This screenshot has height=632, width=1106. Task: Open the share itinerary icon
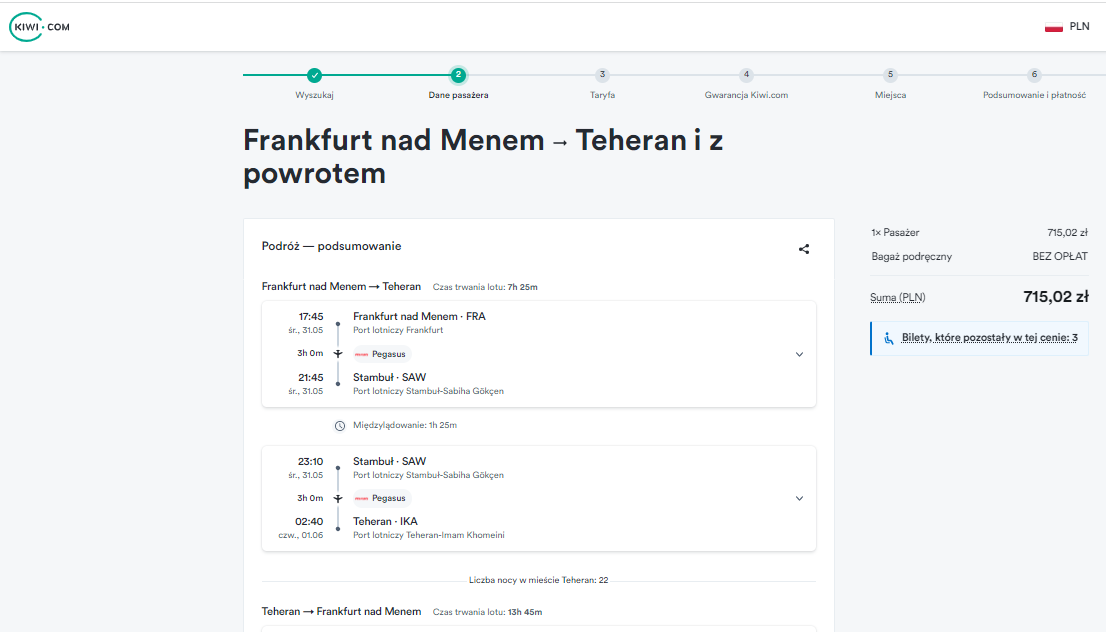803,249
